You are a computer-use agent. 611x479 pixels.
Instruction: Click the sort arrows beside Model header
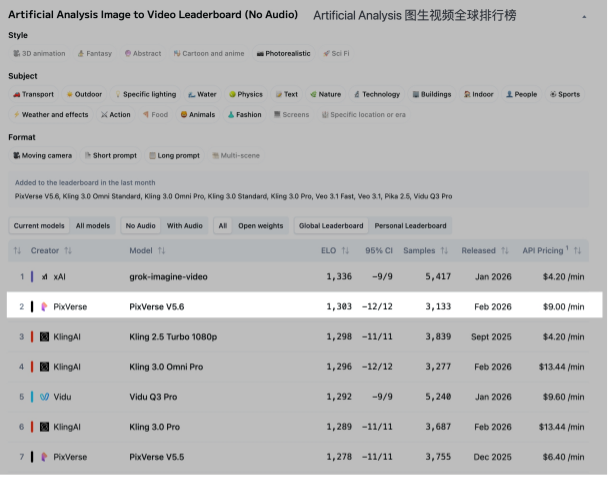click(161, 250)
